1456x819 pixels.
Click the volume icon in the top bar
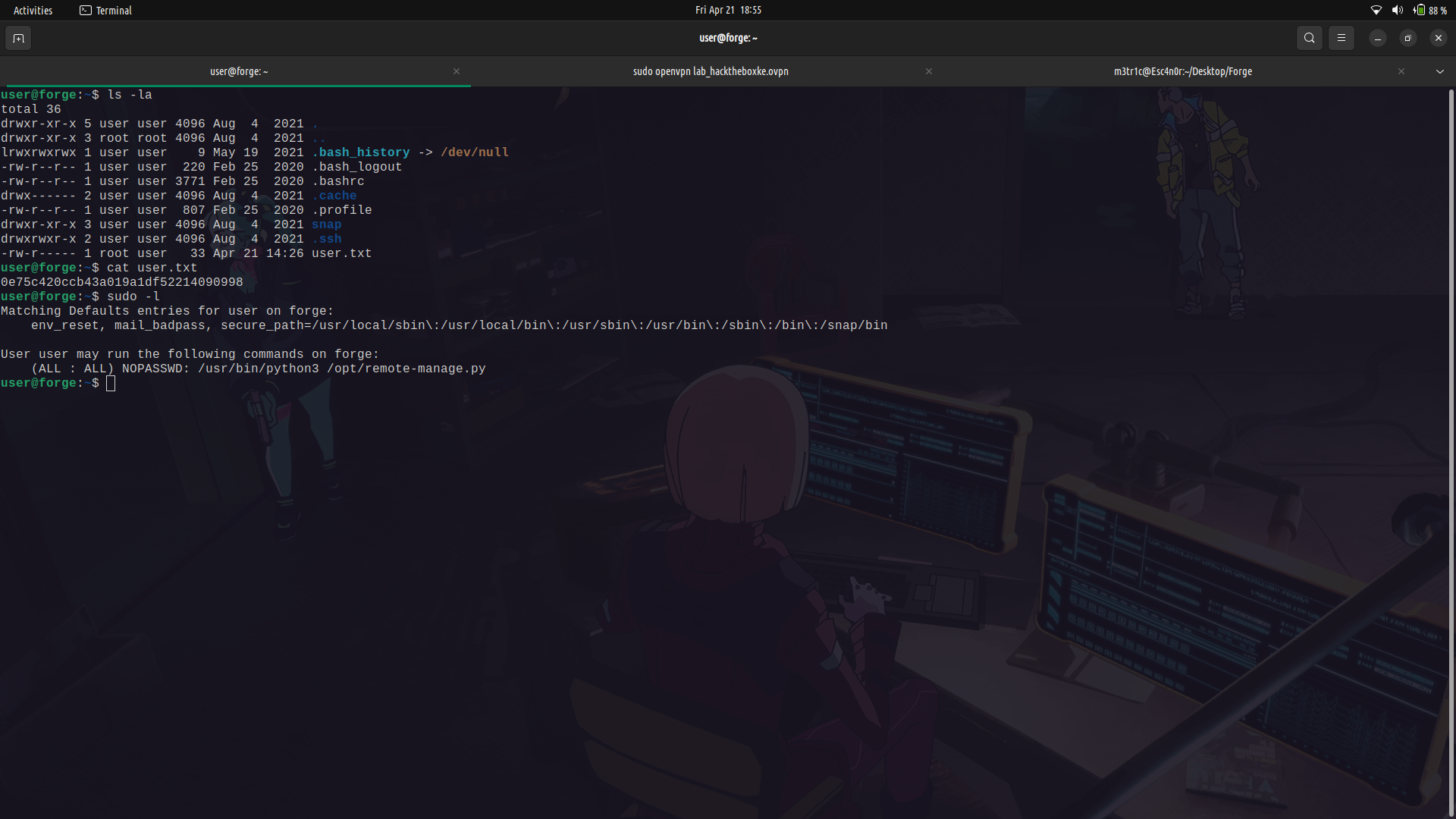[1398, 10]
